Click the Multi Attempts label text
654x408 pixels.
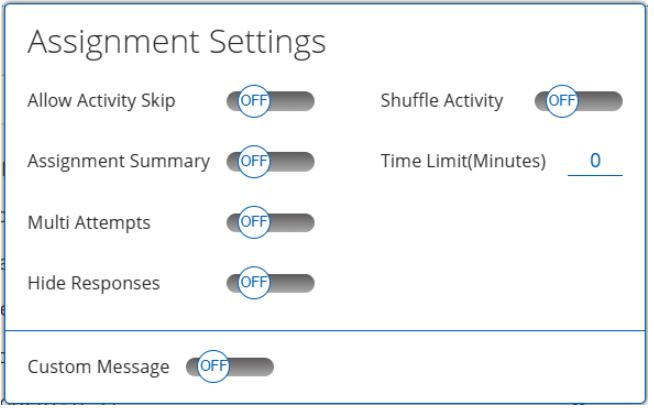coord(88,222)
